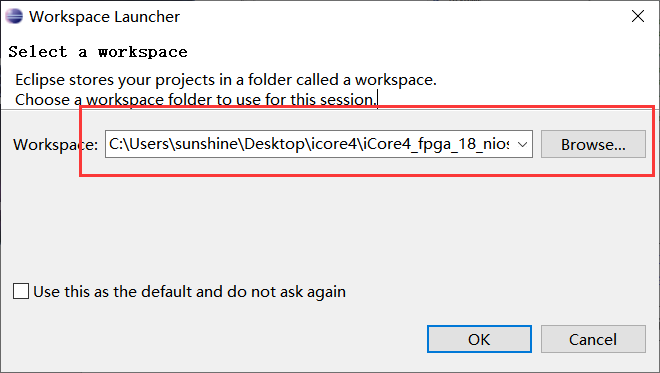
Task: Click the "Choose a workspace folder" text line
Action: point(196,100)
